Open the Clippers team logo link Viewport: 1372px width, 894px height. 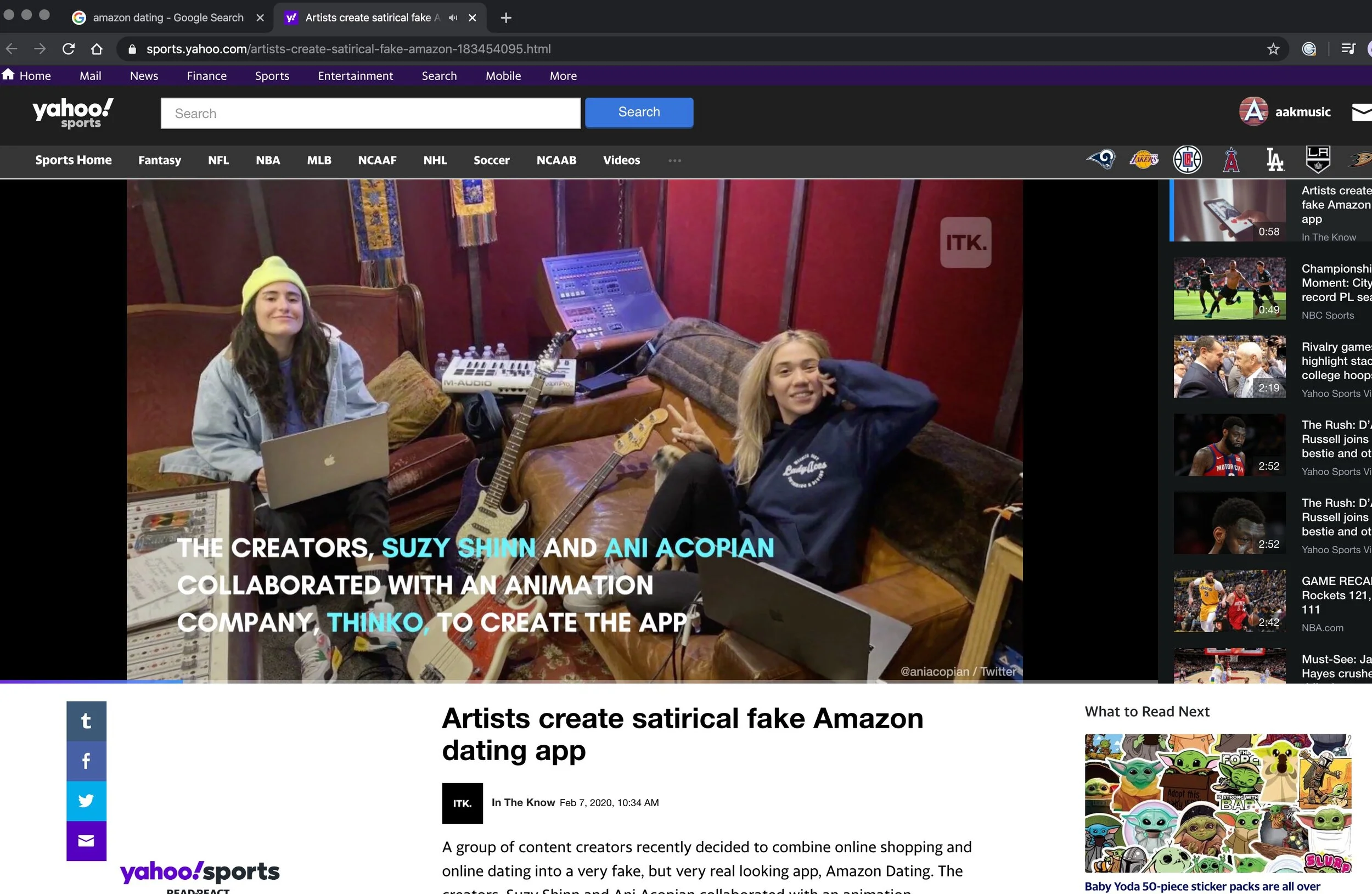pyautogui.click(x=1188, y=160)
